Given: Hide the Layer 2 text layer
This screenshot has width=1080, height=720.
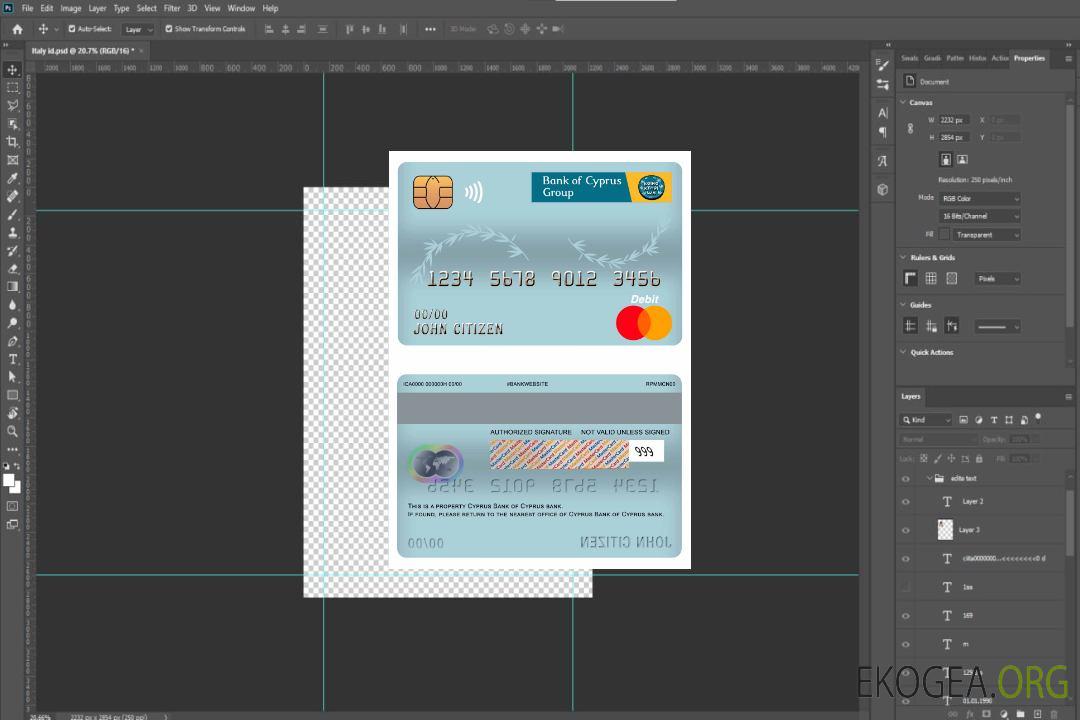Looking at the screenshot, I should 906,502.
